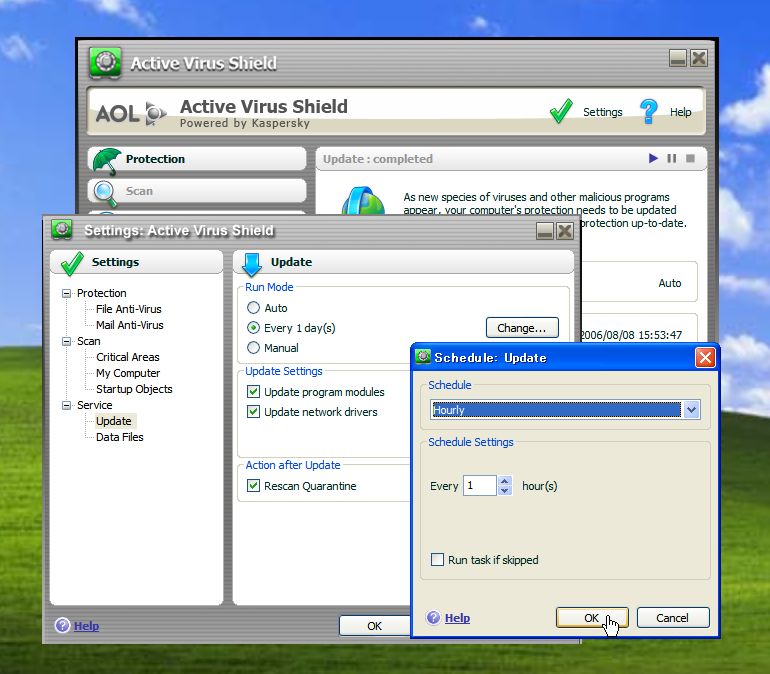Start the update with the play icon
770x674 pixels.
pos(653,158)
